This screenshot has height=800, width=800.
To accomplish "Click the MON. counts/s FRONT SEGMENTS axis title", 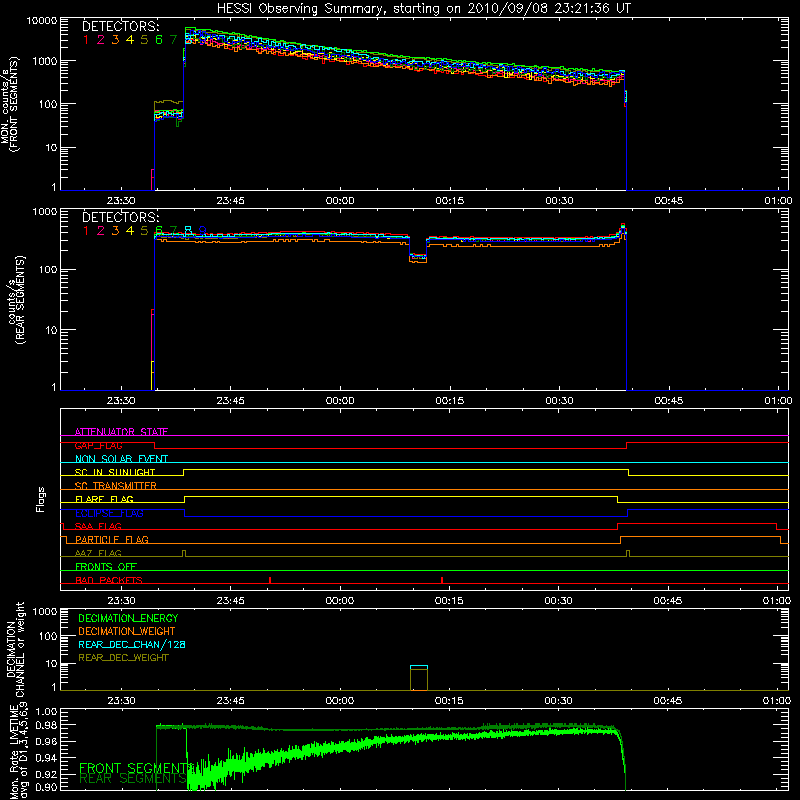I will click(10, 104).
